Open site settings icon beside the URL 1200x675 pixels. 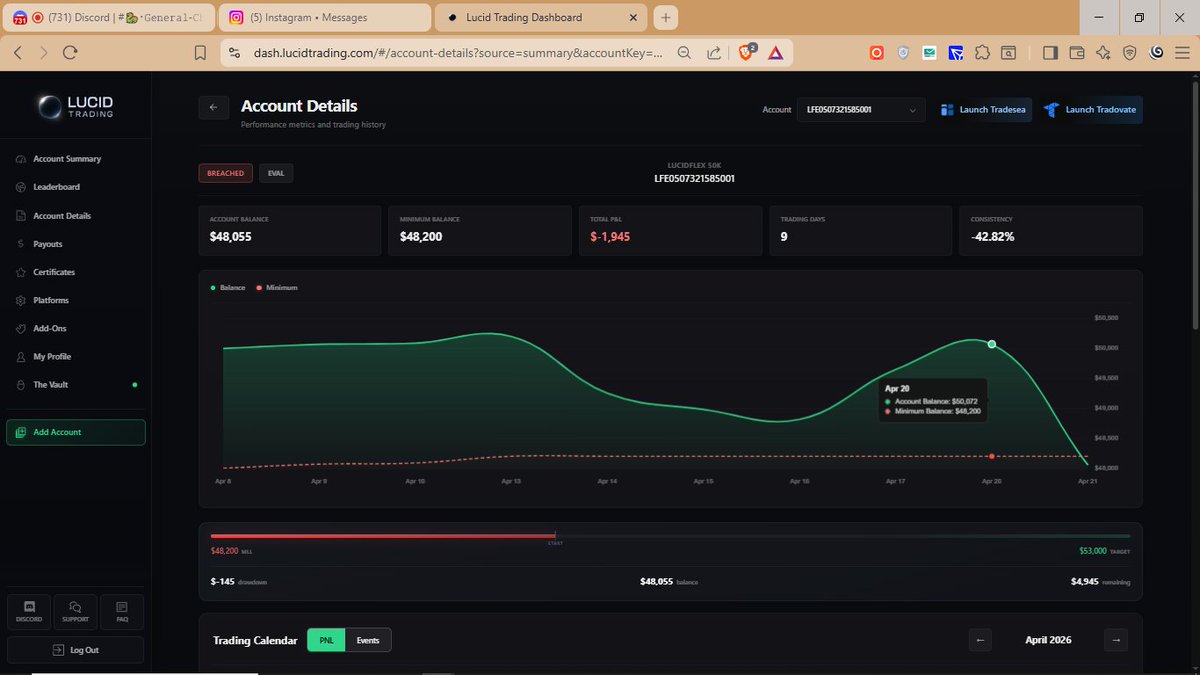pos(234,53)
